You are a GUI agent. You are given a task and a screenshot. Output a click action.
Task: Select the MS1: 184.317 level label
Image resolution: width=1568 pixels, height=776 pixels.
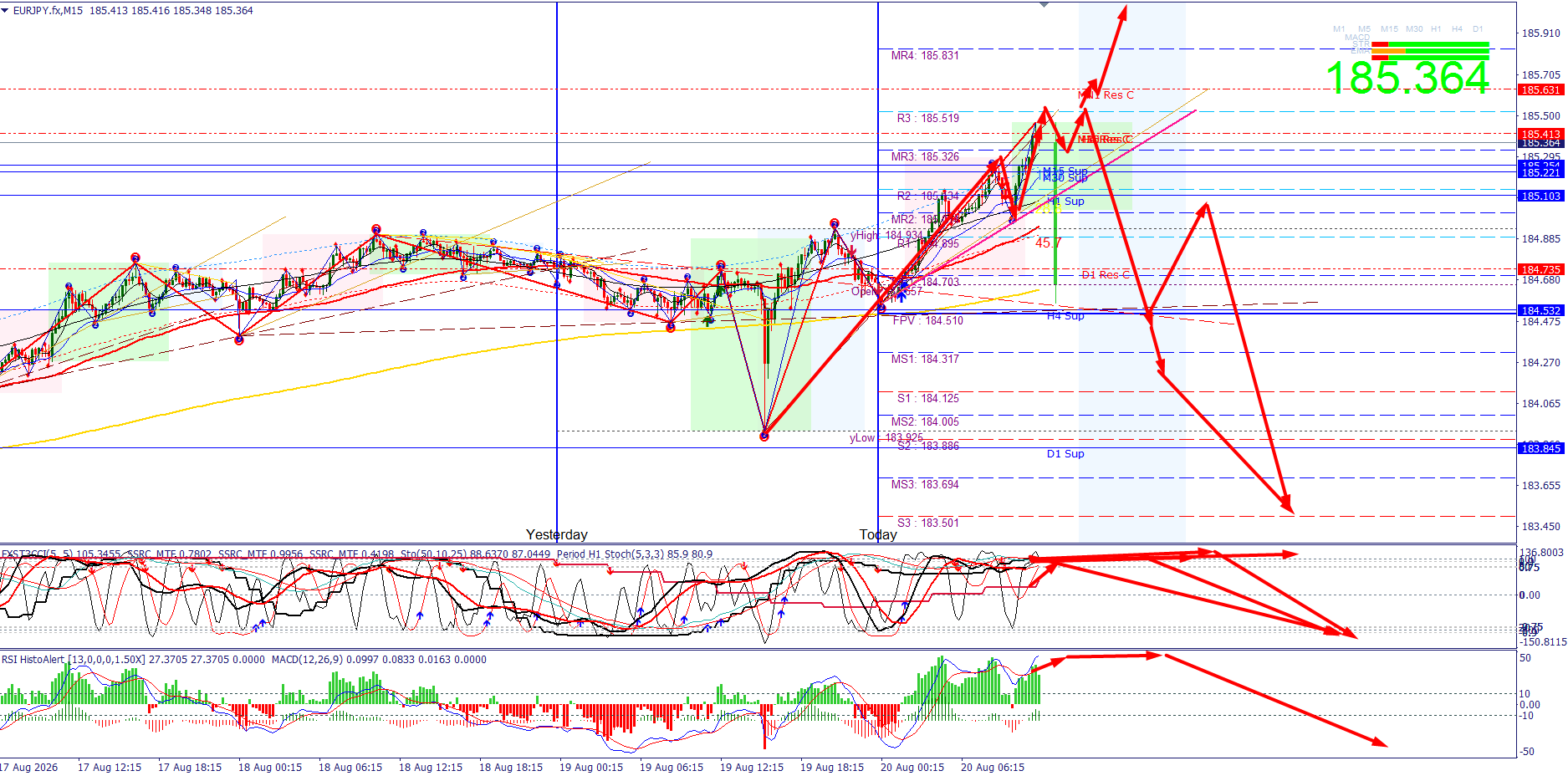pyautogui.click(x=925, y=360)
